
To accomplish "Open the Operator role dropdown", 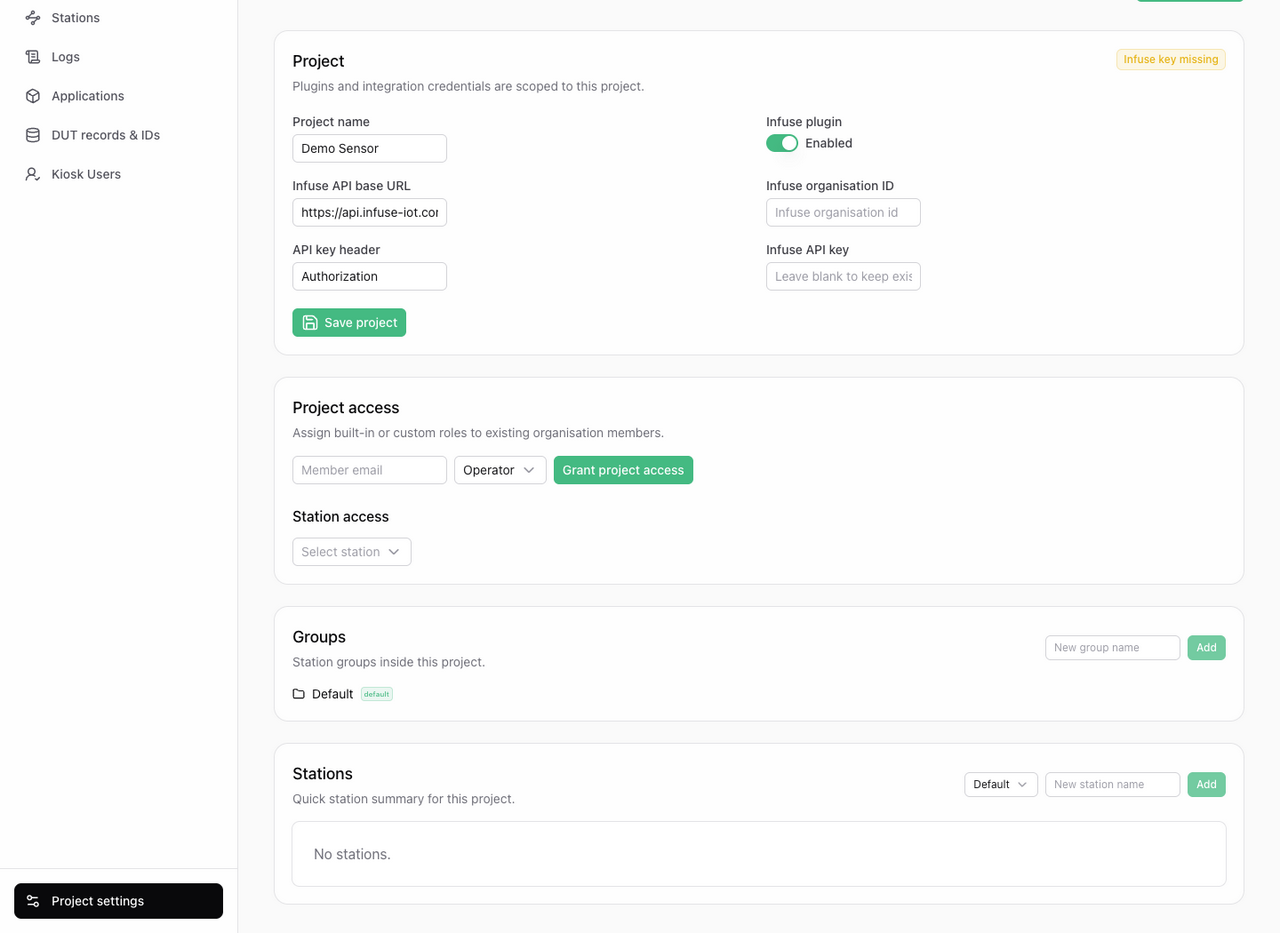I will [500, 470].
